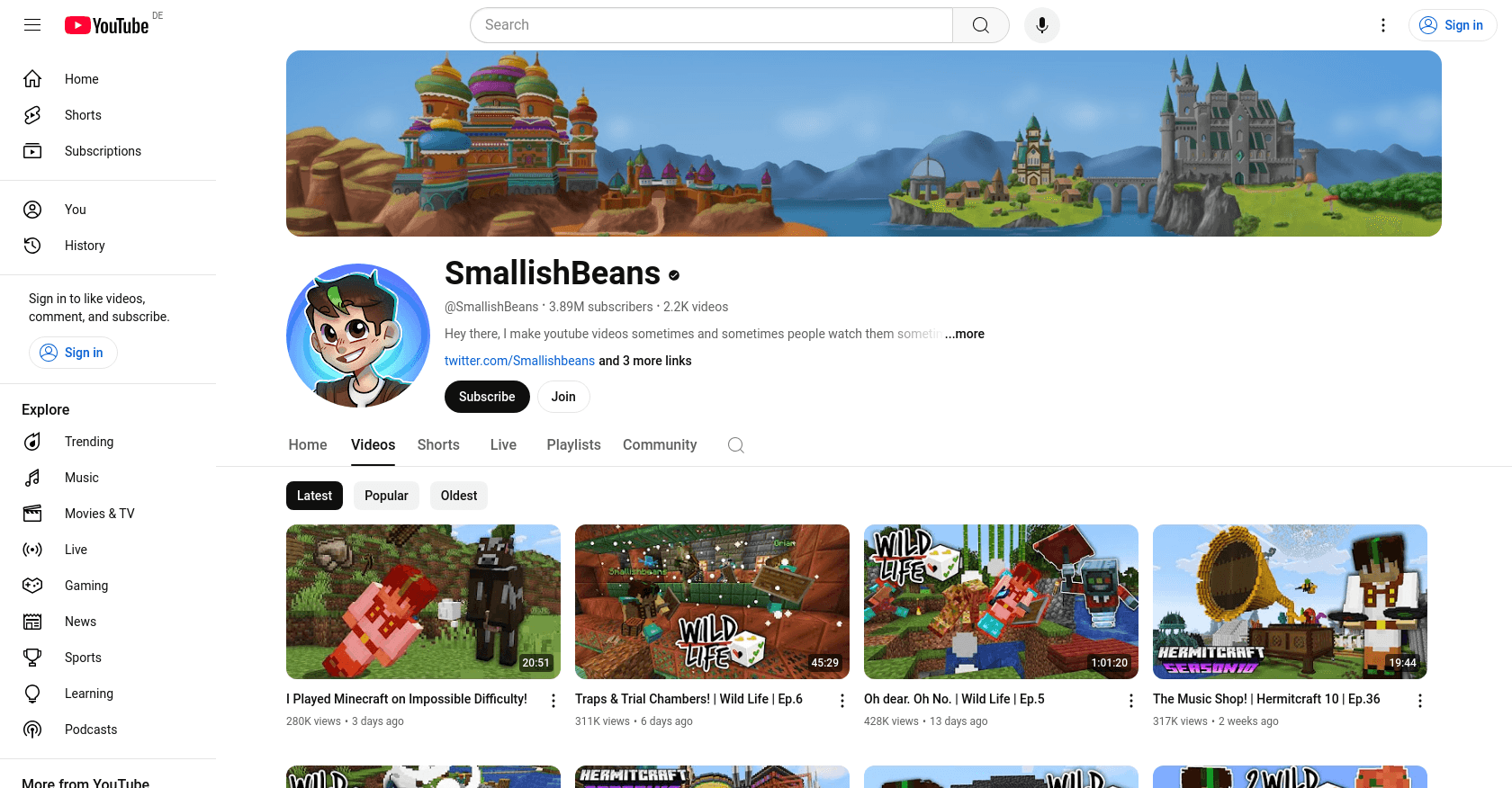Select the Popular sort chip
Image resolution: width=1512 pixels, height=788 pixels.
coord(386,496)
